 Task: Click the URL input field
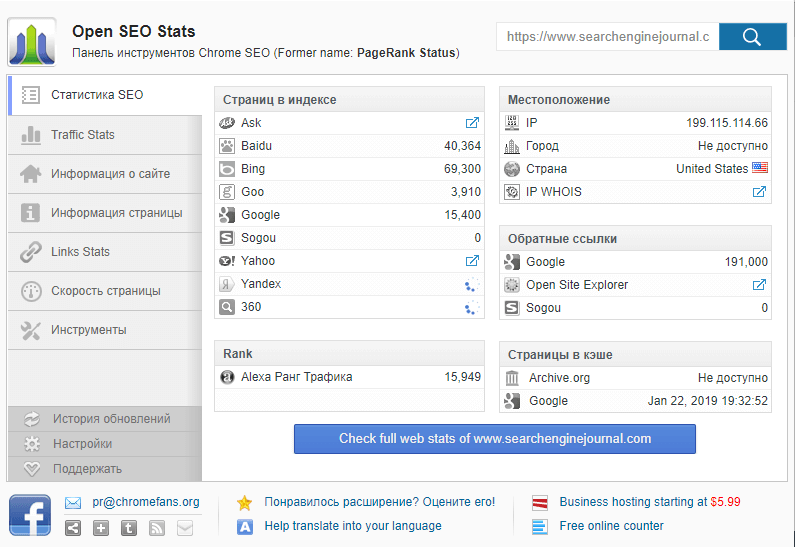tap(607, 37)
